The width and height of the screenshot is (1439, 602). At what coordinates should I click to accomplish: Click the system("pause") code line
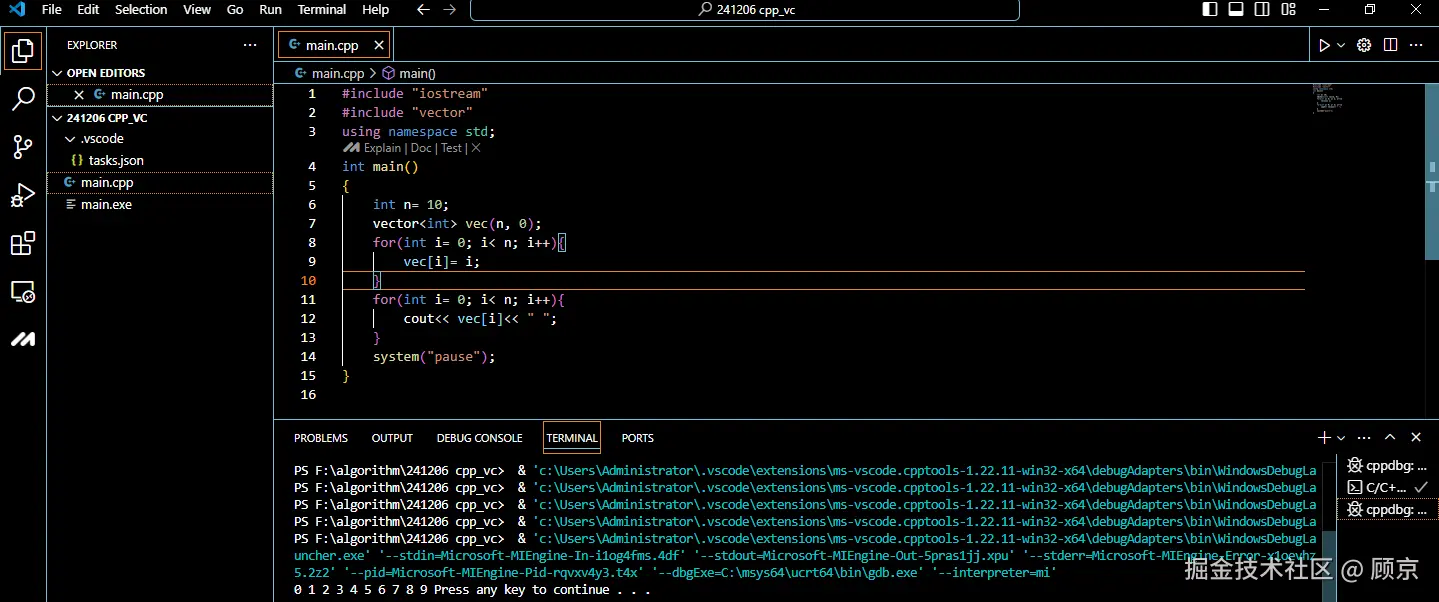pyautogui.click(x=434, y=357)
